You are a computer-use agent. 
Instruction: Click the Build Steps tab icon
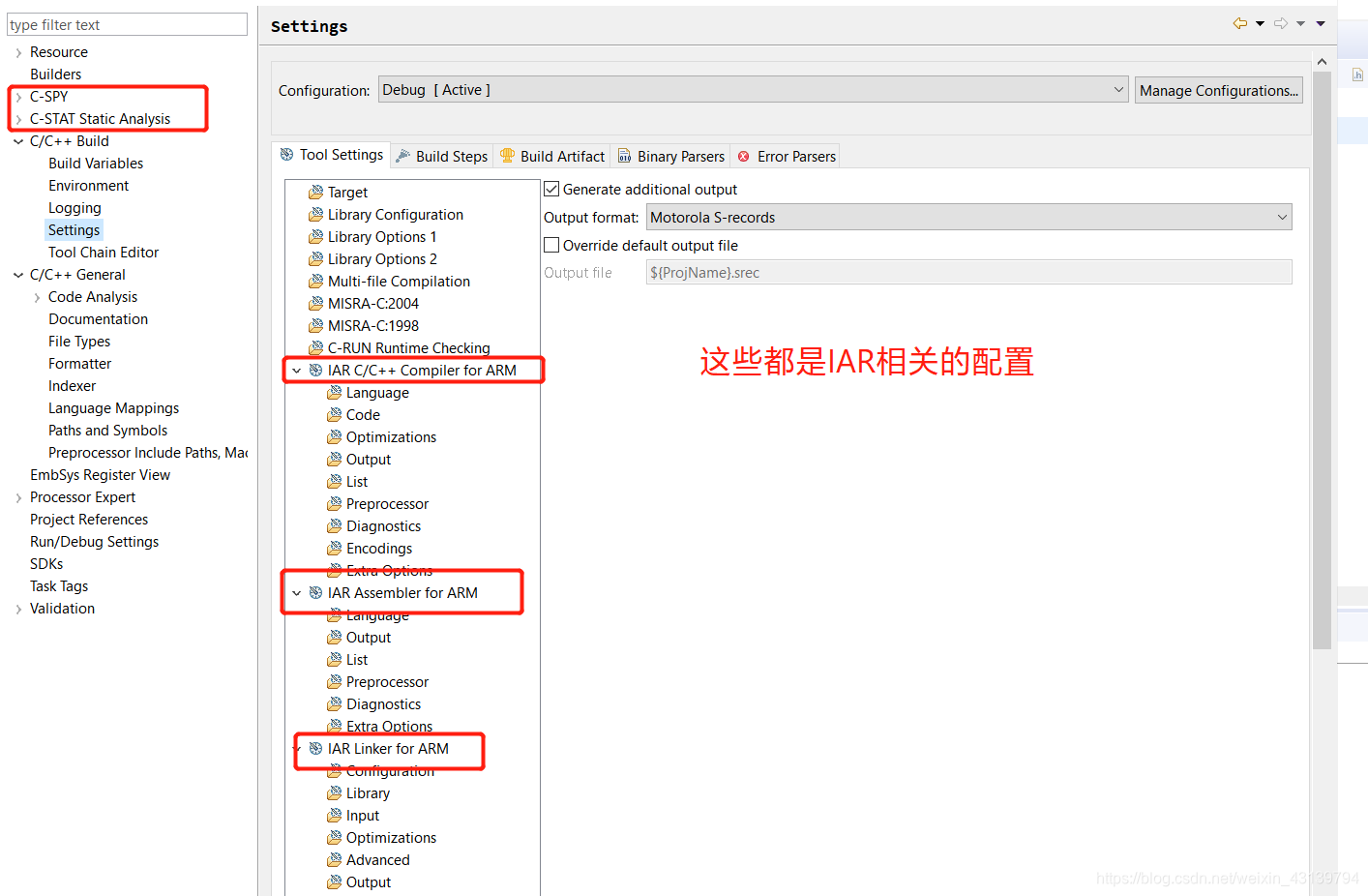coord(402,156)
